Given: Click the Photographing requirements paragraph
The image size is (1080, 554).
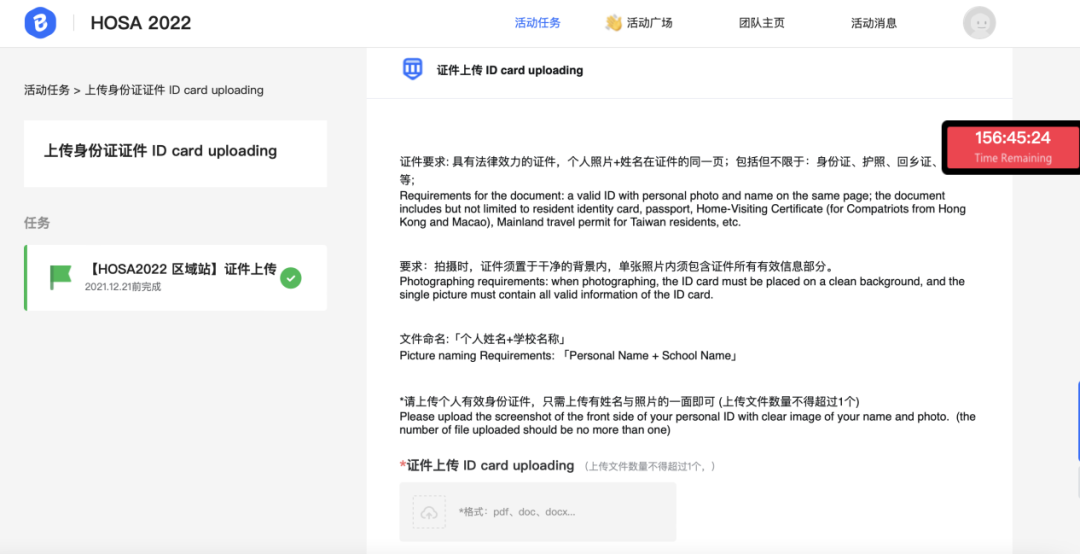Looking at the screenshot, I should tap(682, 288).
